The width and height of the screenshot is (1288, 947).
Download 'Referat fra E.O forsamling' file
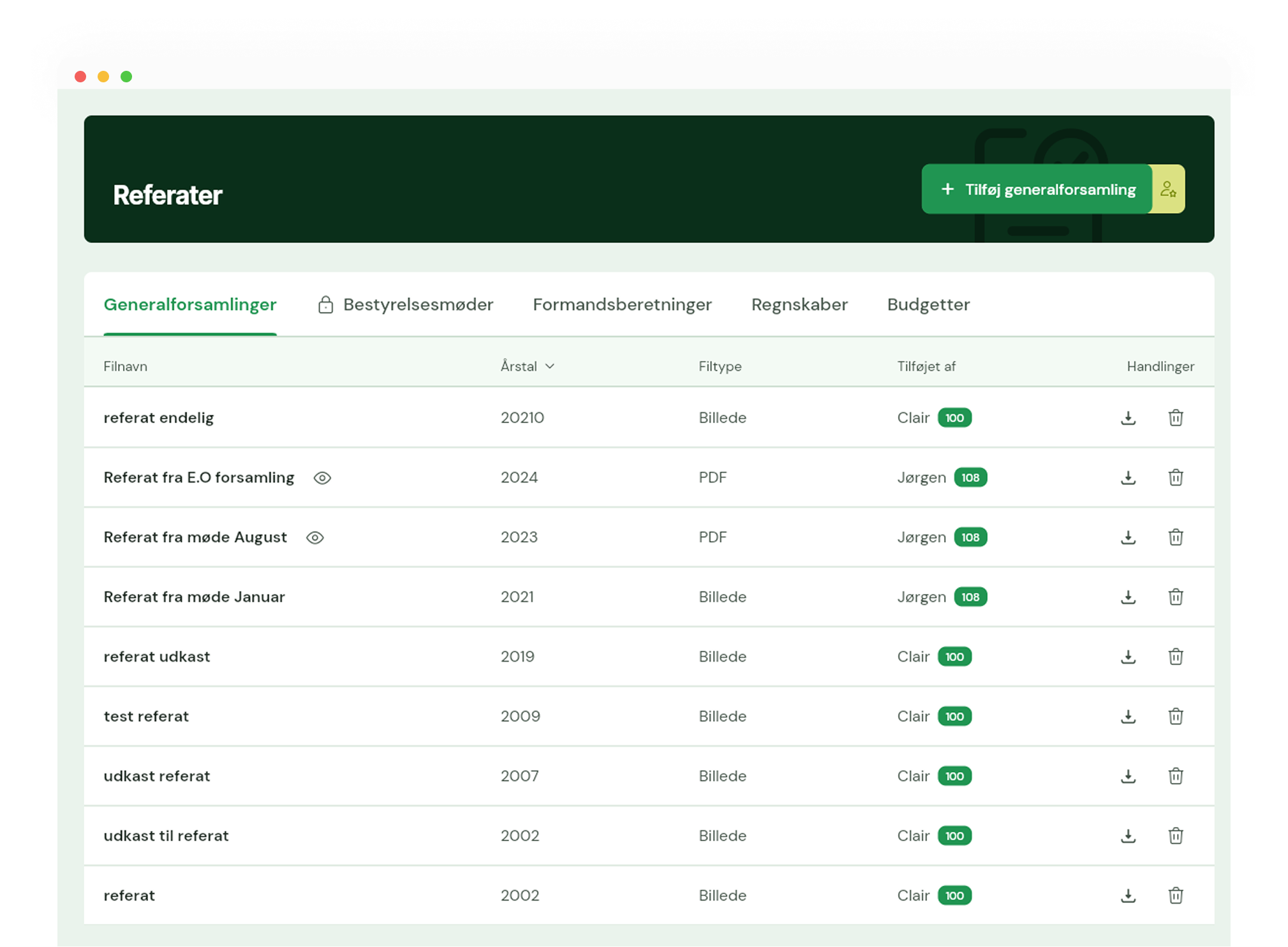click(1128, 477)
